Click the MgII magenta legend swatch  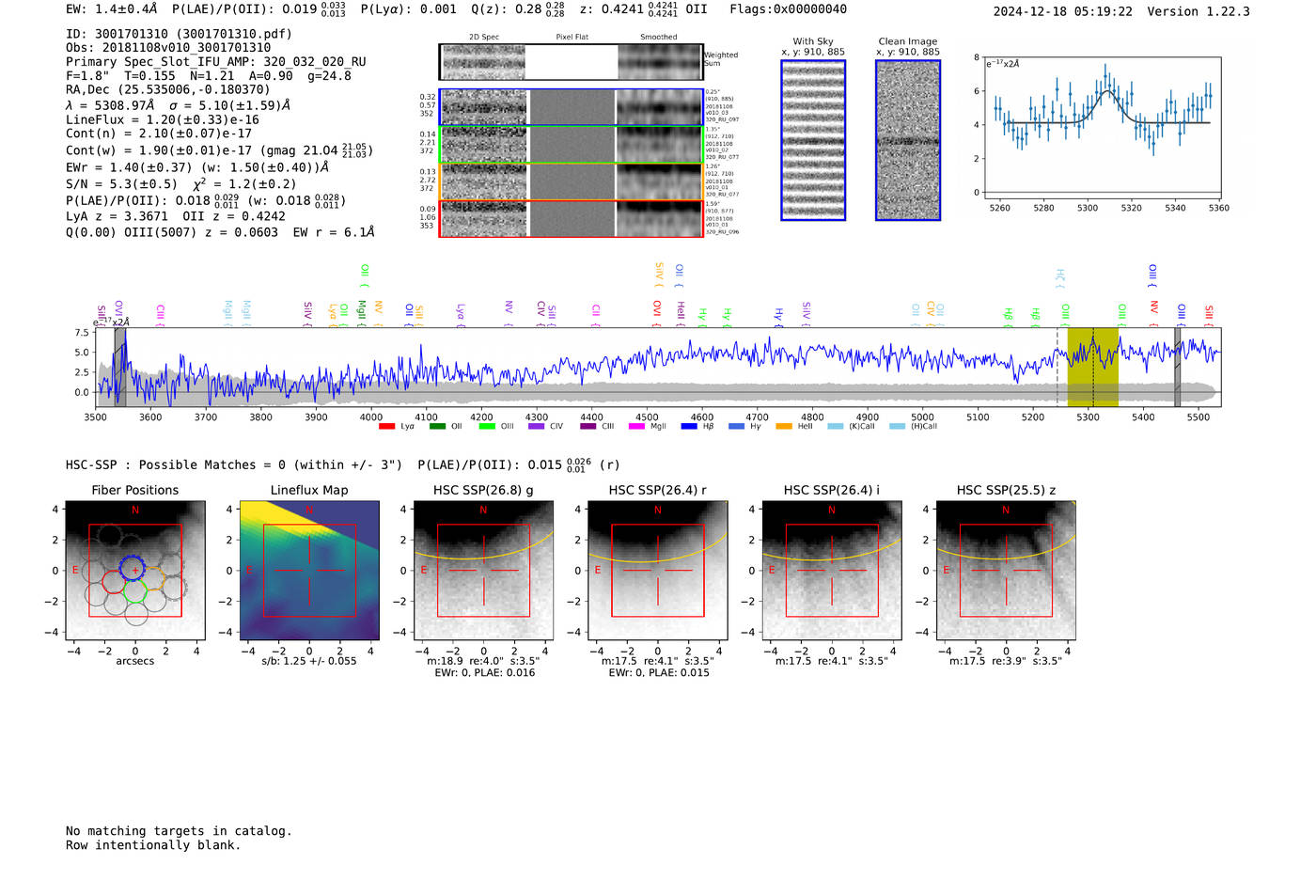[x=636, y=427]
